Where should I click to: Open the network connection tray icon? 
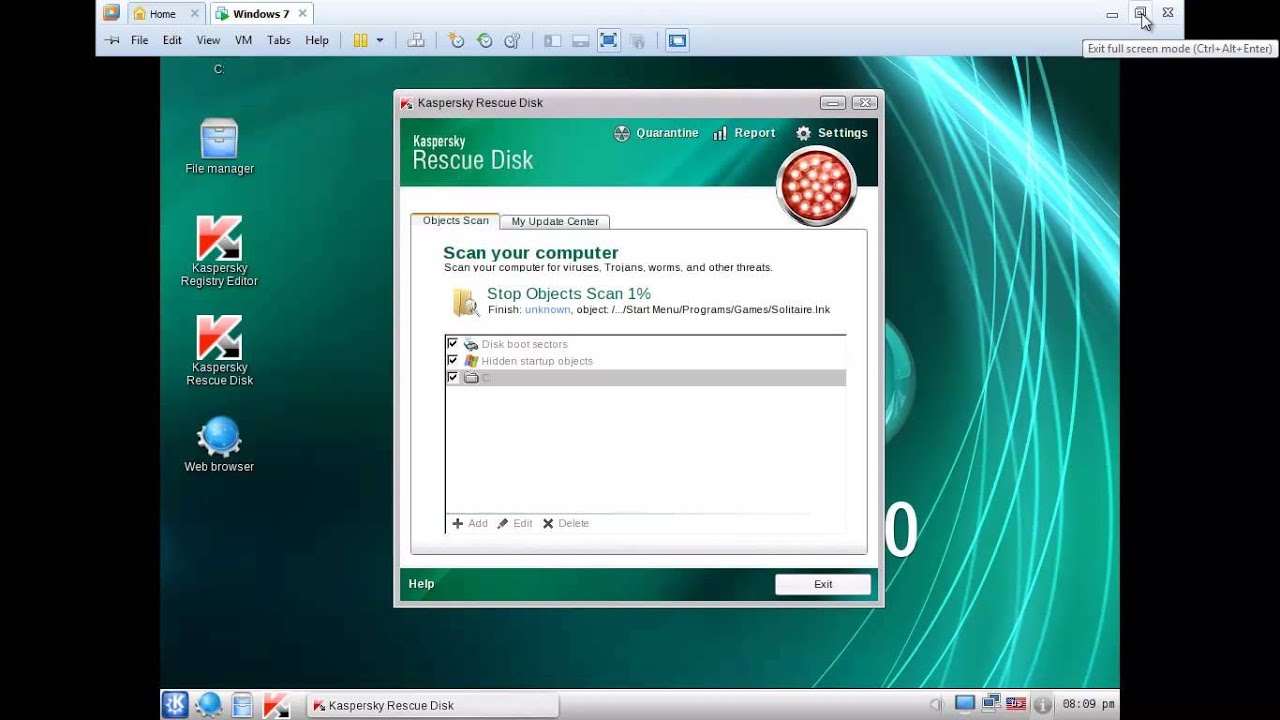pyautogui.click(x=991, y=704)
